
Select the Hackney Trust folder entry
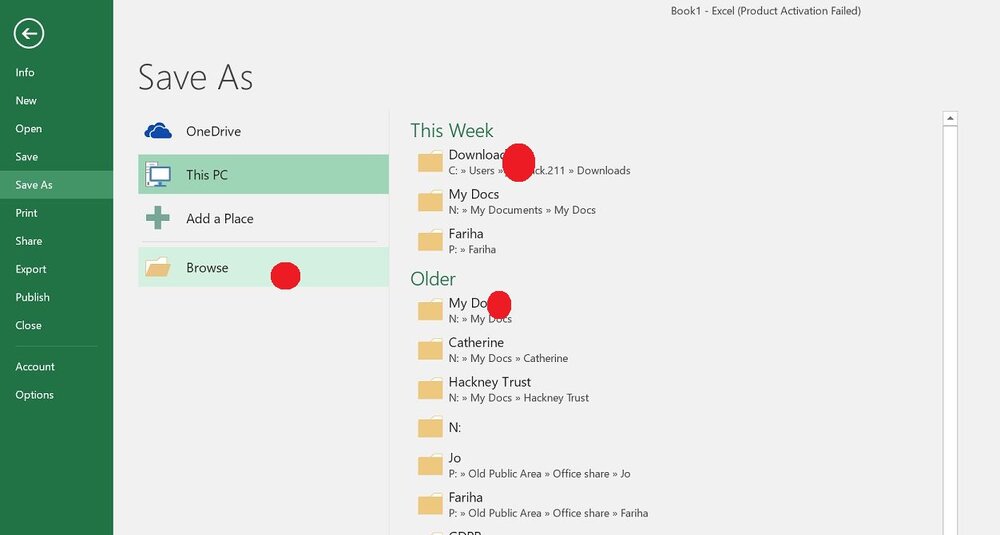673,389
